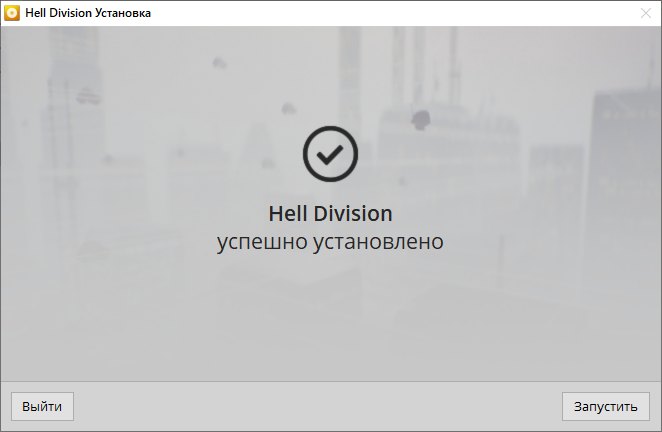The width and height of the screenshot is (662, 432).
Task: Click the 'успешно установлено' message
Action: point(330,242)
